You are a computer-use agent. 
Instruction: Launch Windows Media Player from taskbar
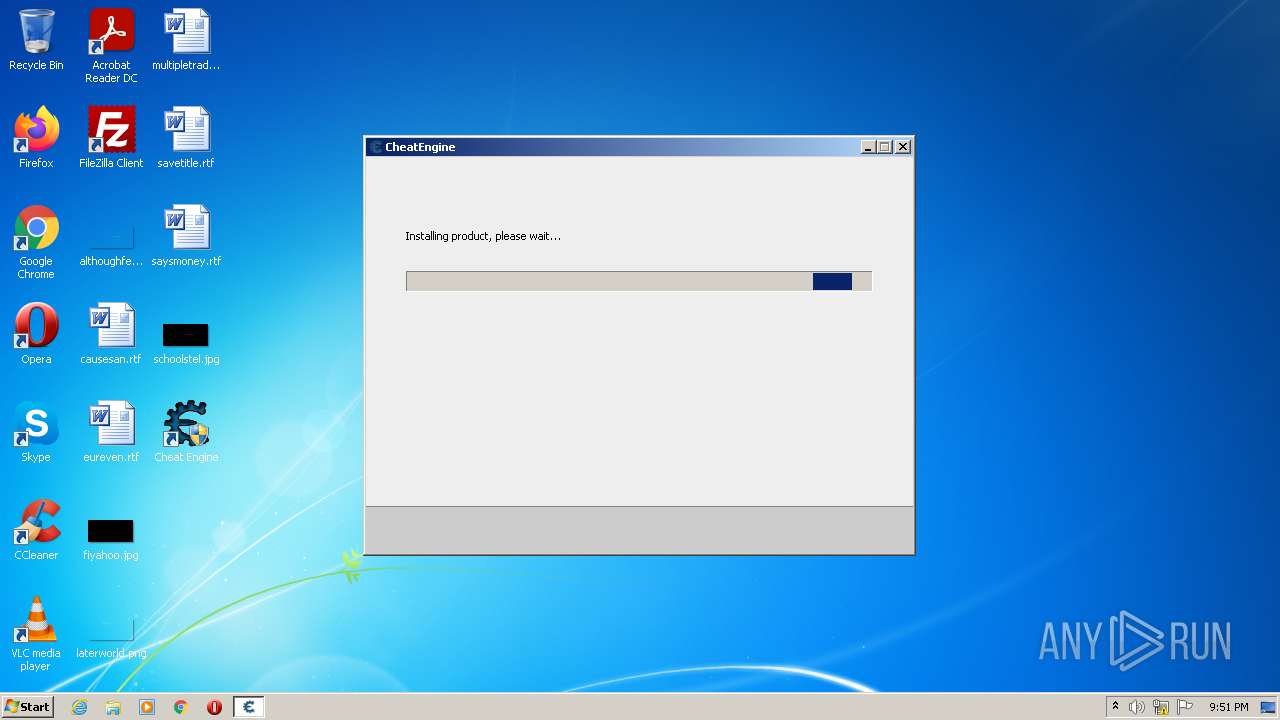(x=147, y=707)
